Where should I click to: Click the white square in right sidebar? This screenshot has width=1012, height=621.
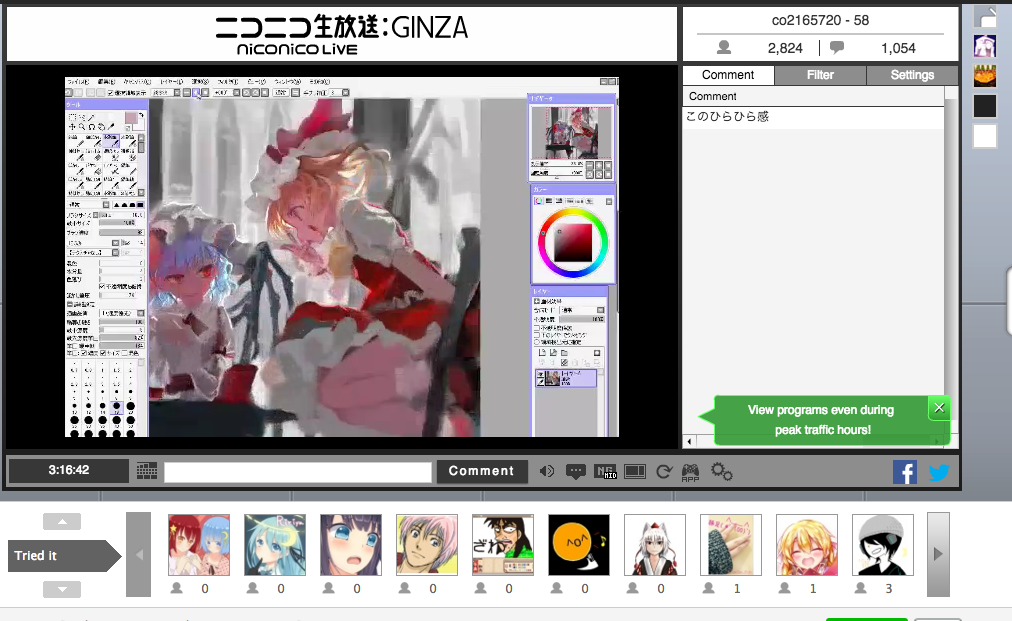[985, 136]
